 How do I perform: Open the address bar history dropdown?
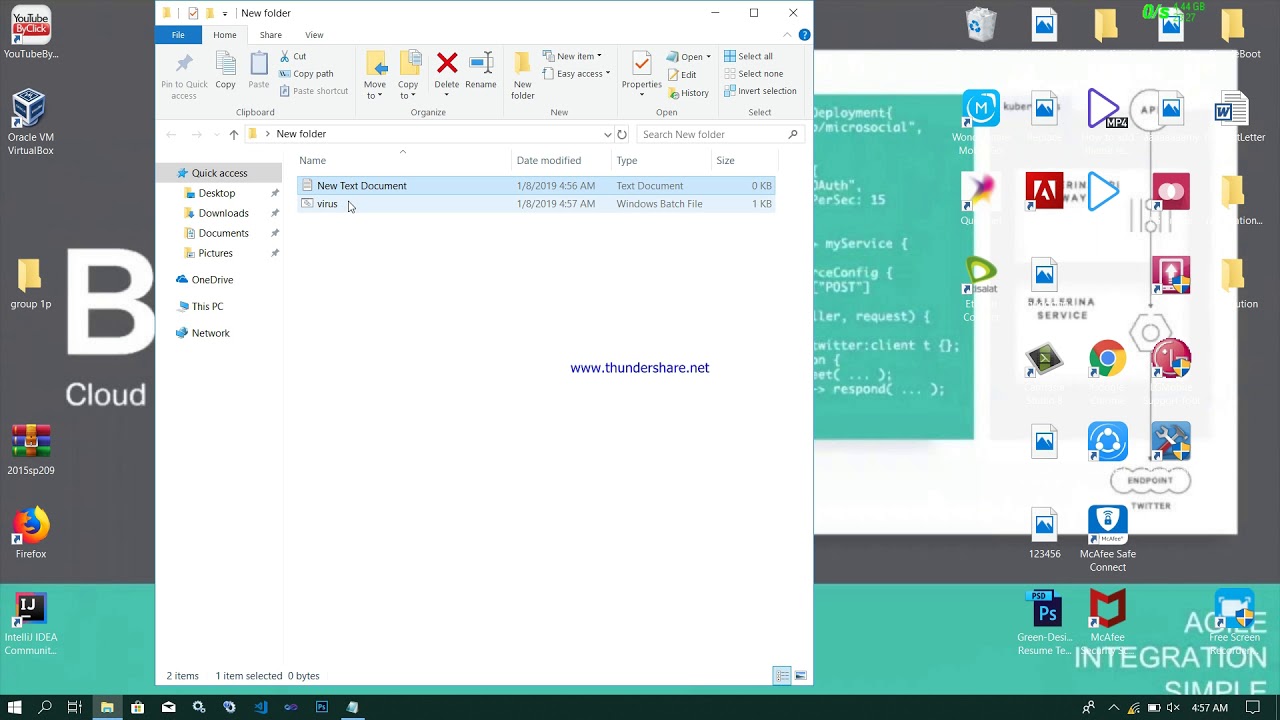(x=607, y=134)
